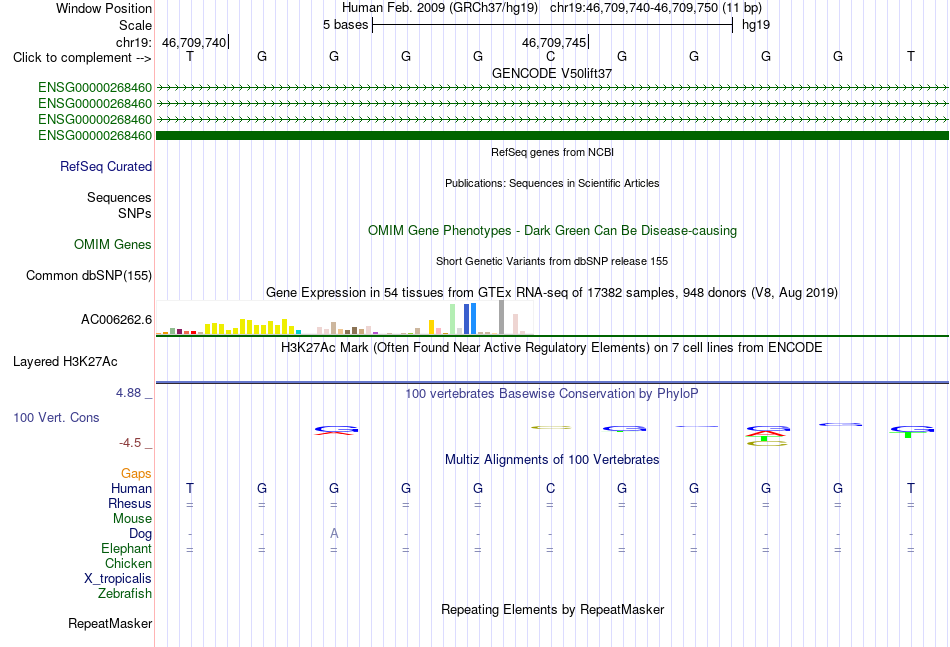Click the GENCODE V50lift37 track title
Viewport: 950px width, 647px height.
[x=552, y=73]
